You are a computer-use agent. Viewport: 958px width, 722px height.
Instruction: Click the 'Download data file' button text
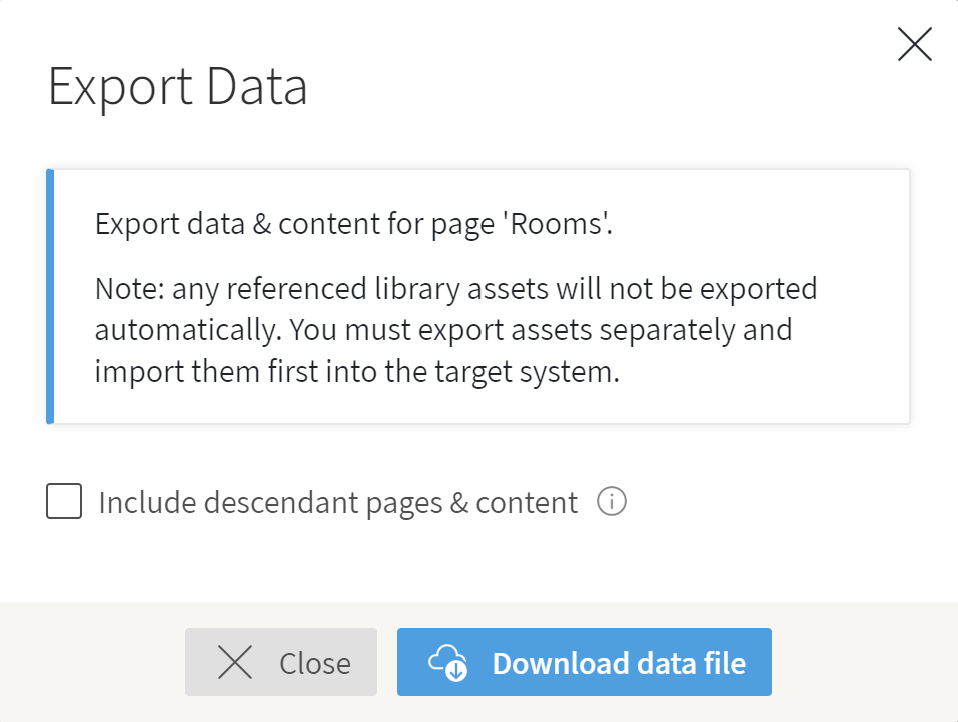620,663
